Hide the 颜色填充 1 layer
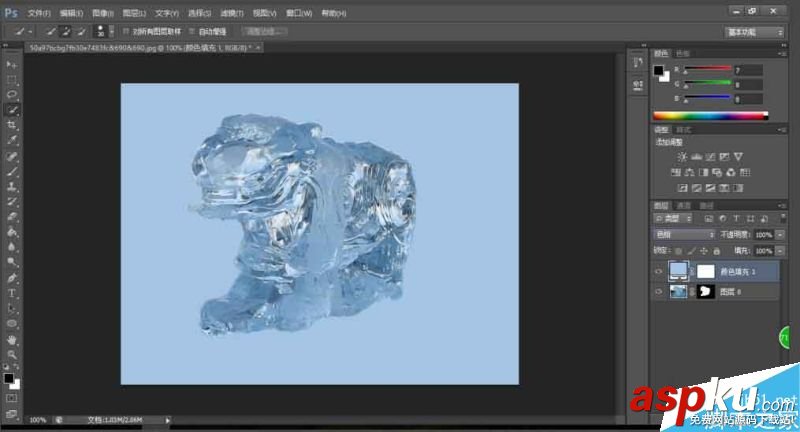Image resolution: width=800 pixels, height=432 pixels. point(658,272)
